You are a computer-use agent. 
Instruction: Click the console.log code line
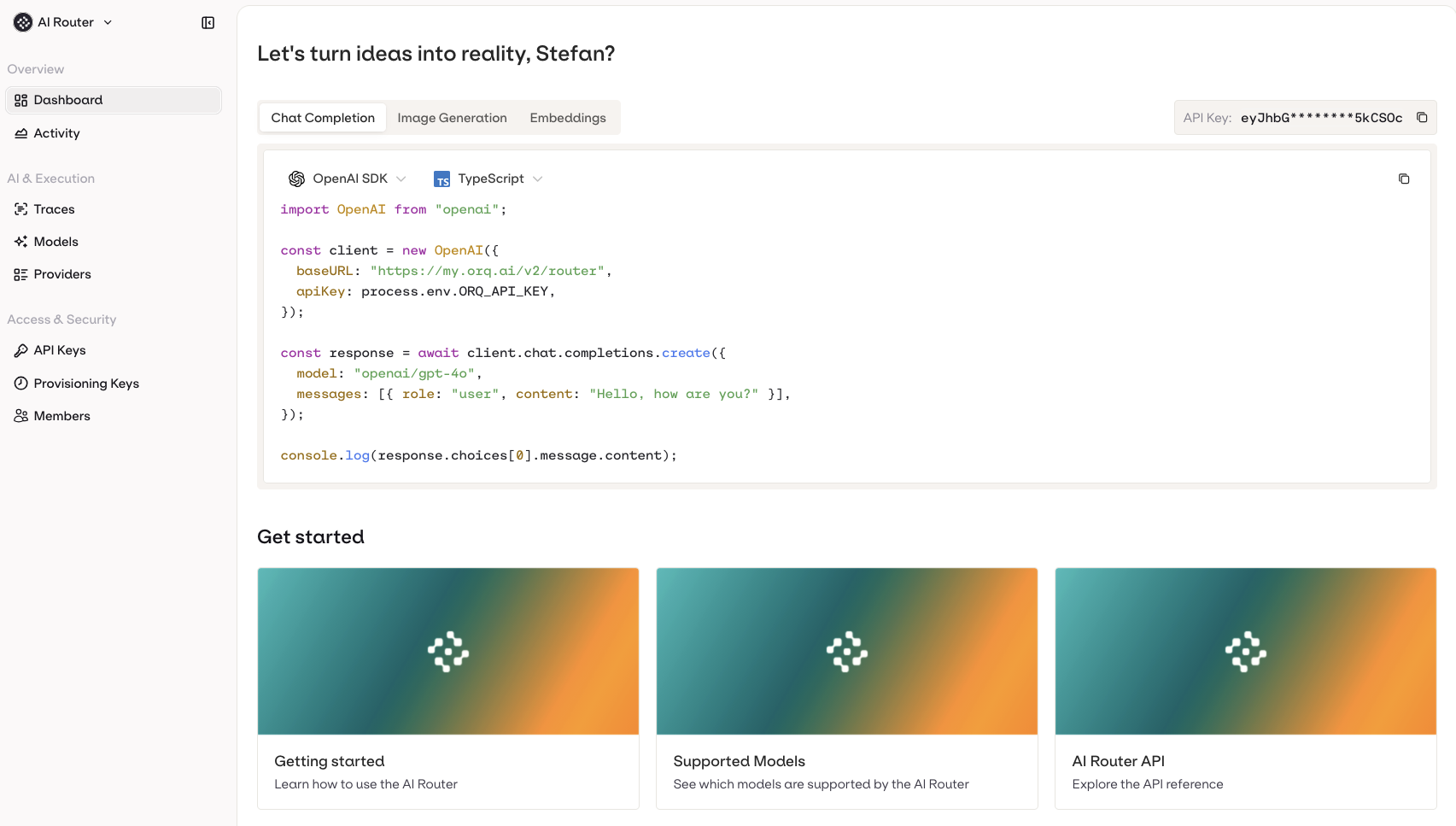478,455
